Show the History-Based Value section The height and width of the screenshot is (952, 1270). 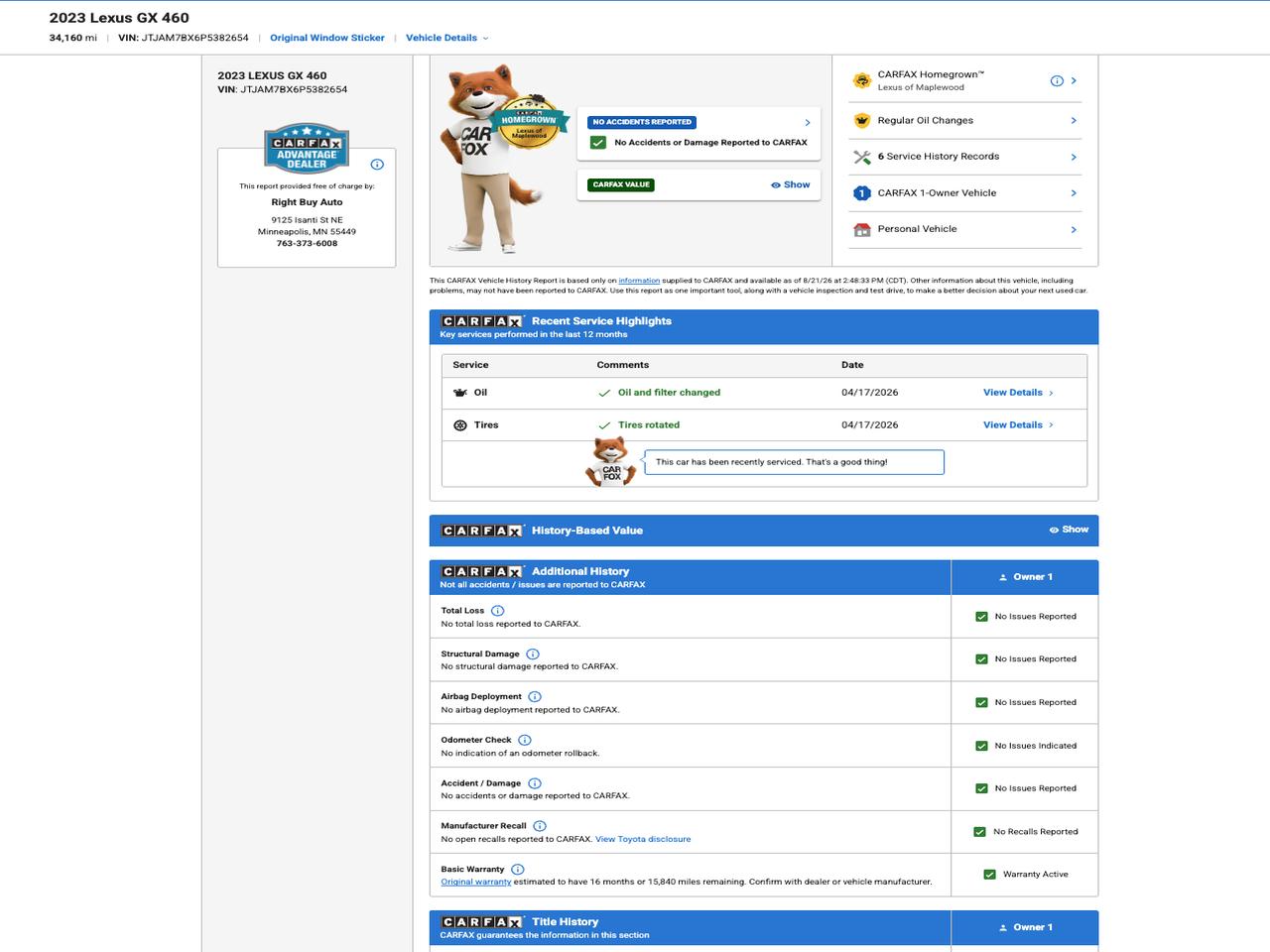point(1069,530)
